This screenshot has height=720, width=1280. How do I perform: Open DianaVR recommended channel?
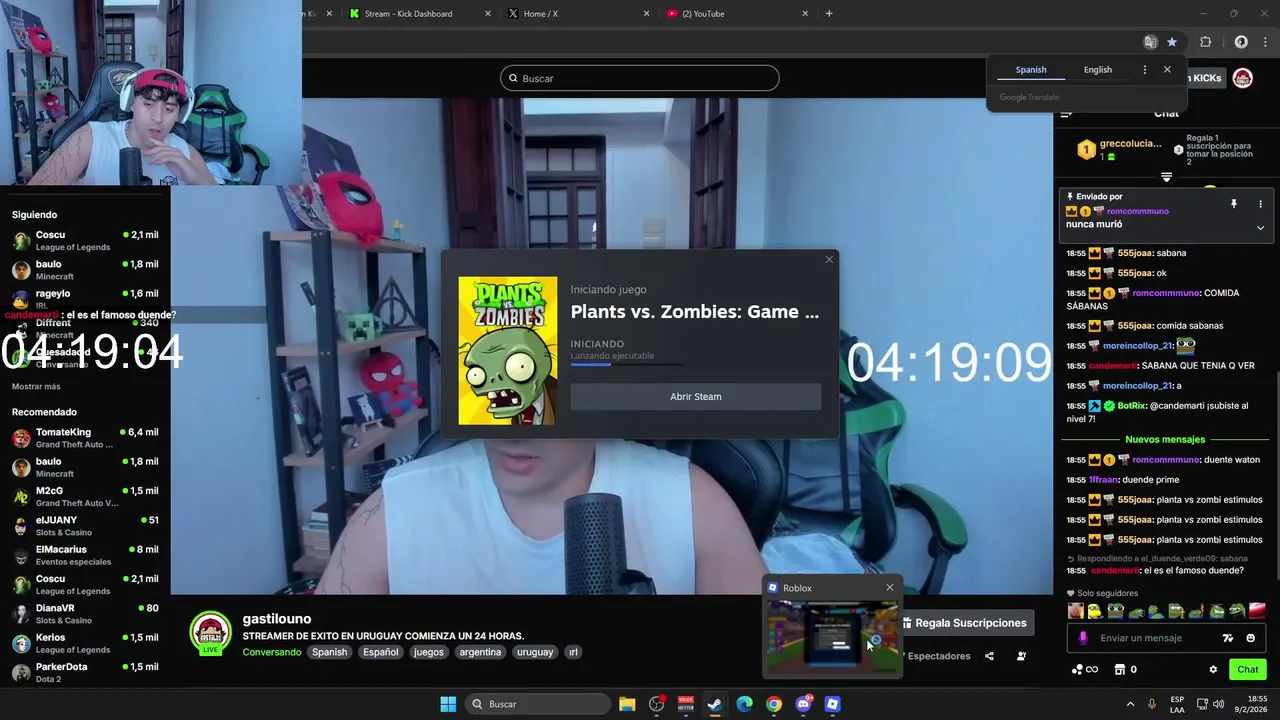click(85, 613)
